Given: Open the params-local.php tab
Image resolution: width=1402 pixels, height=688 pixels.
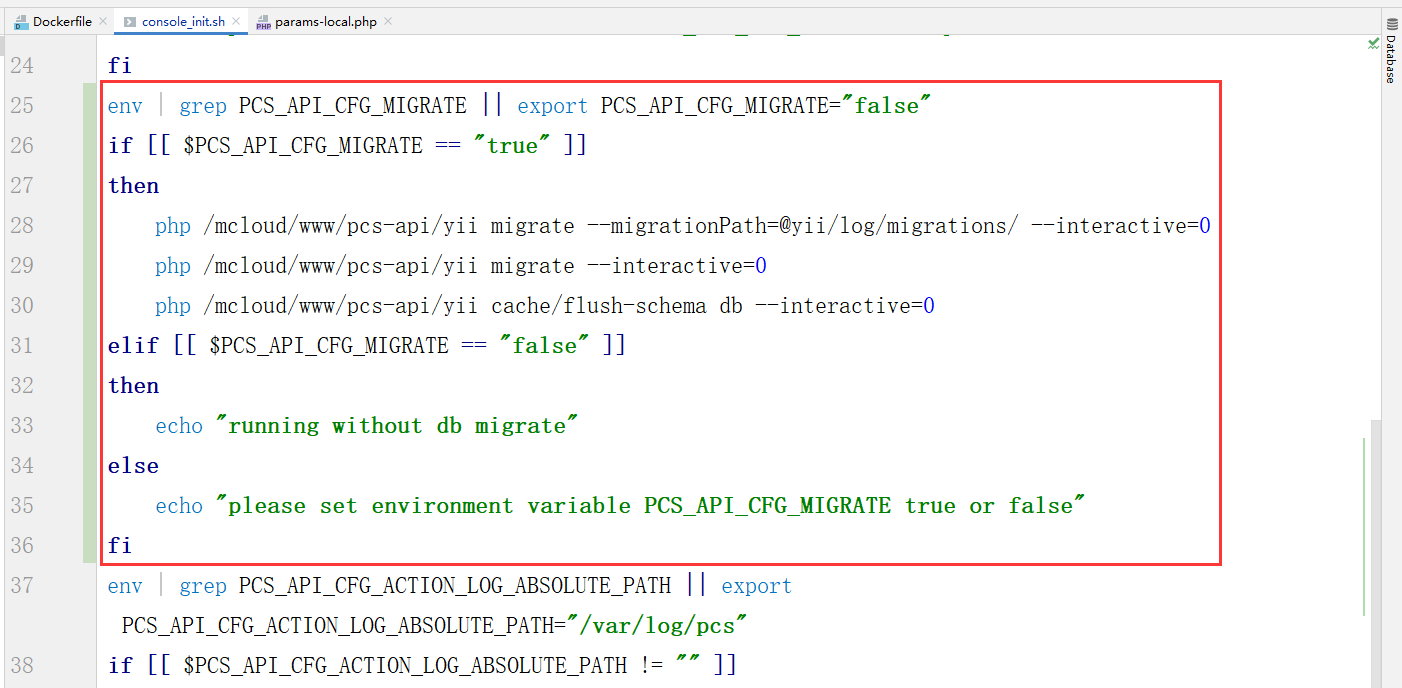Looking at the screenshot, I should tap(325, 21).
